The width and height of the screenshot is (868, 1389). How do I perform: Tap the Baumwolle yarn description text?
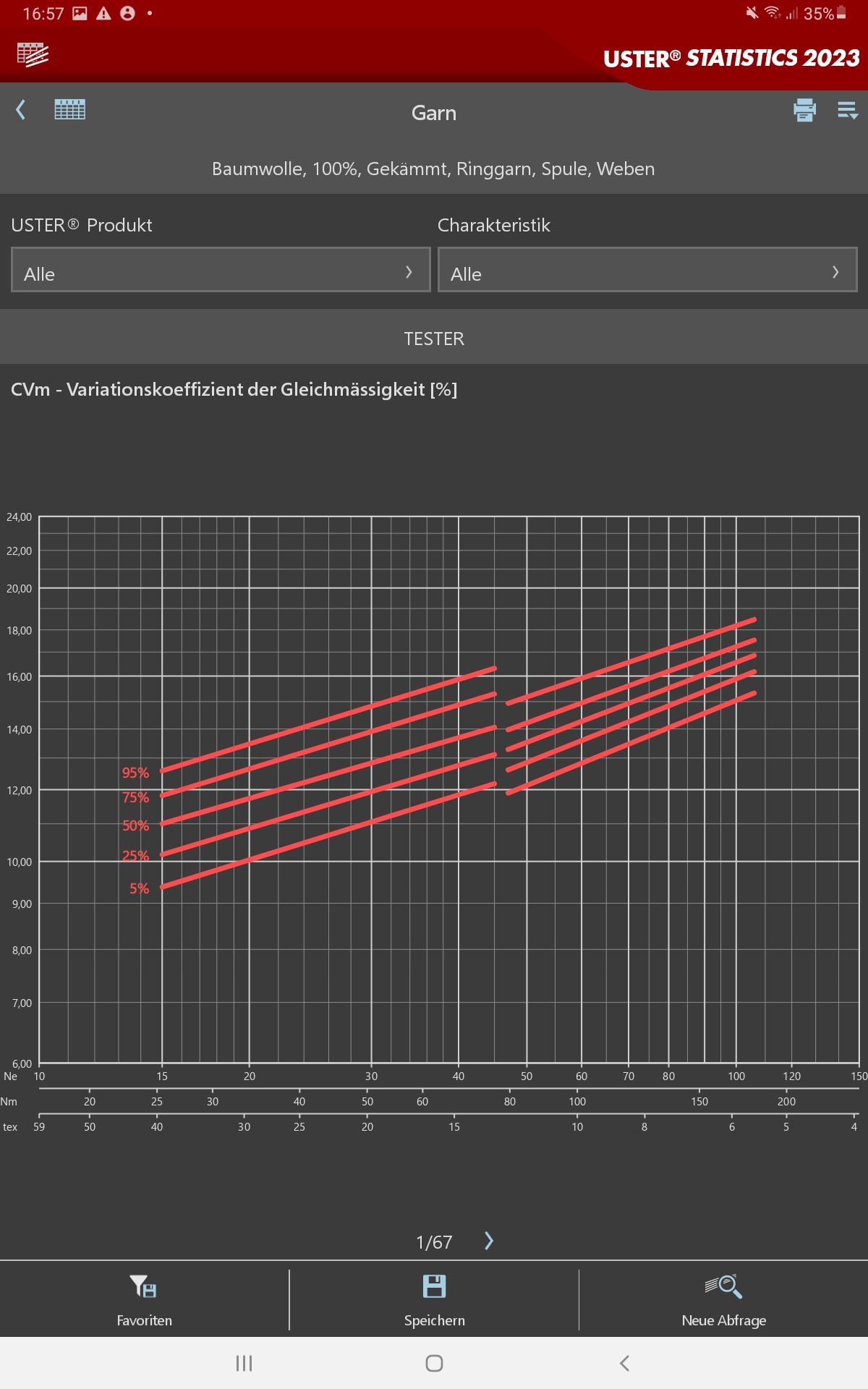tap(433, 169)
